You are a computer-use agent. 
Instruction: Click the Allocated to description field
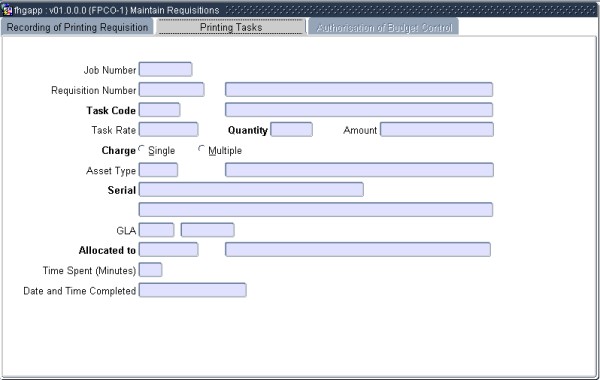[x=358, y=250]
